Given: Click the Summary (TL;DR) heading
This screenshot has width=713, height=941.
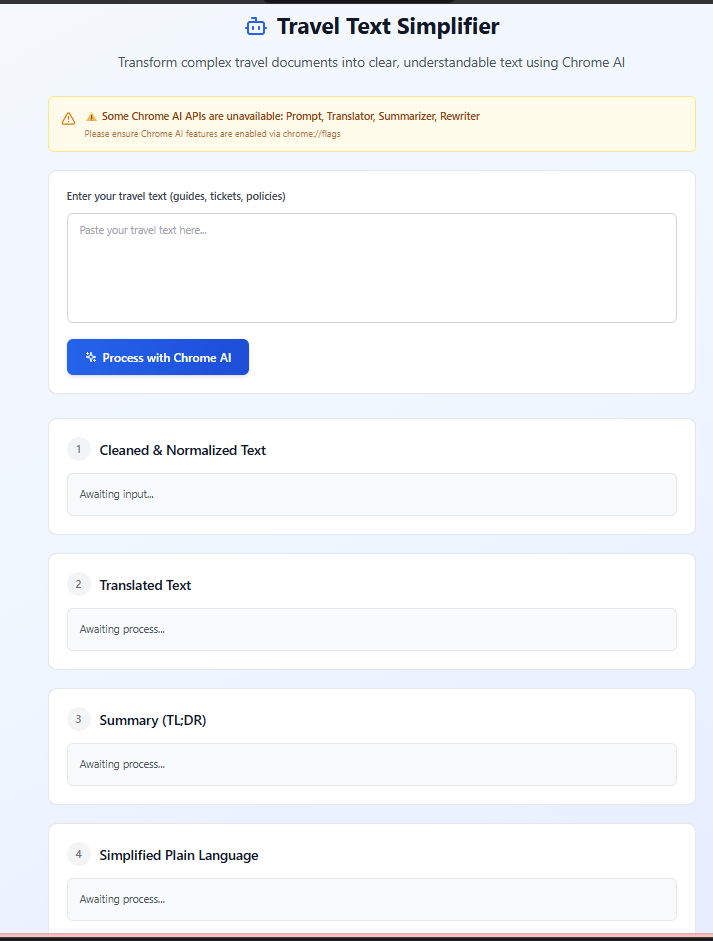Looking at the screenshot, I should coord(153,720).
